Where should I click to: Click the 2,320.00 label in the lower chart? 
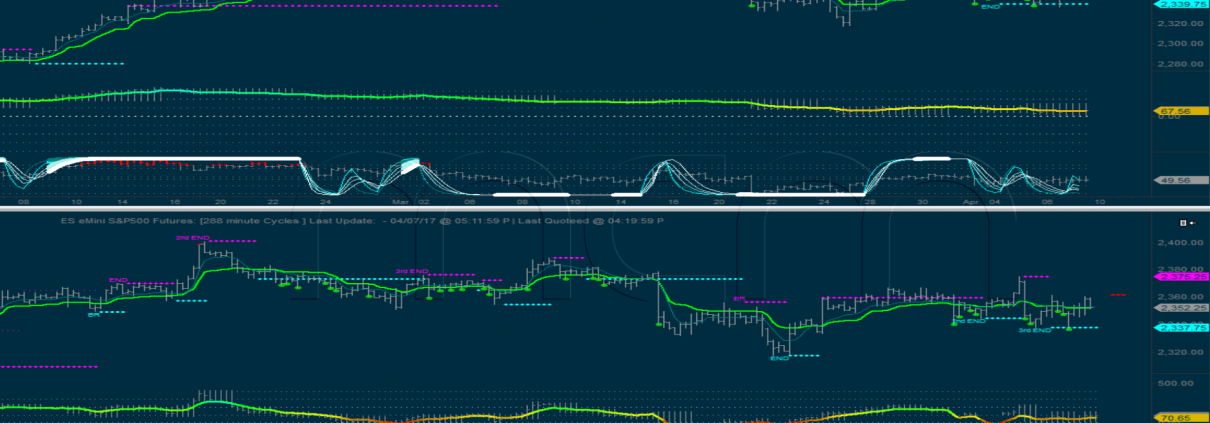pos(1180,352)
